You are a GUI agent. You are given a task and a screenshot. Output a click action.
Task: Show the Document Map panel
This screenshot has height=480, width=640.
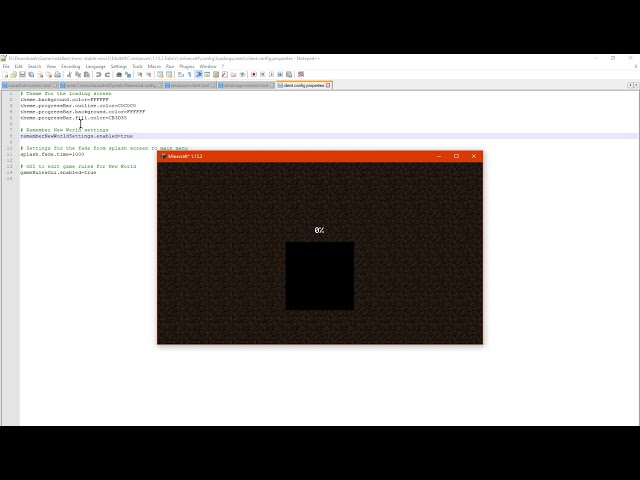(x=216, y=75)
